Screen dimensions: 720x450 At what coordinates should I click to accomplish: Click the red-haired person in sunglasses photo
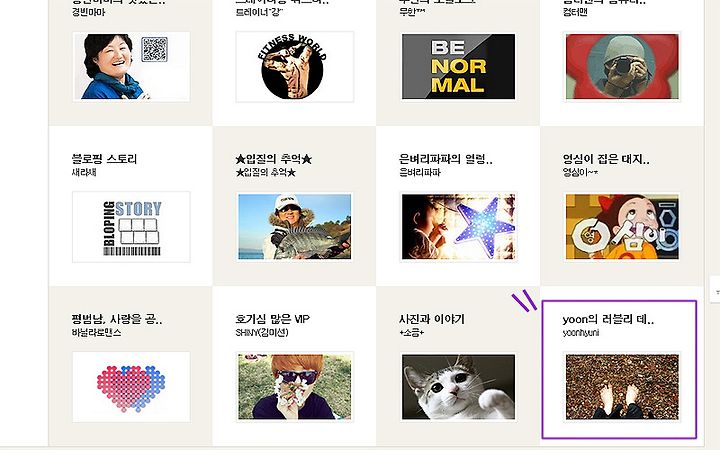tap(294, 387)
